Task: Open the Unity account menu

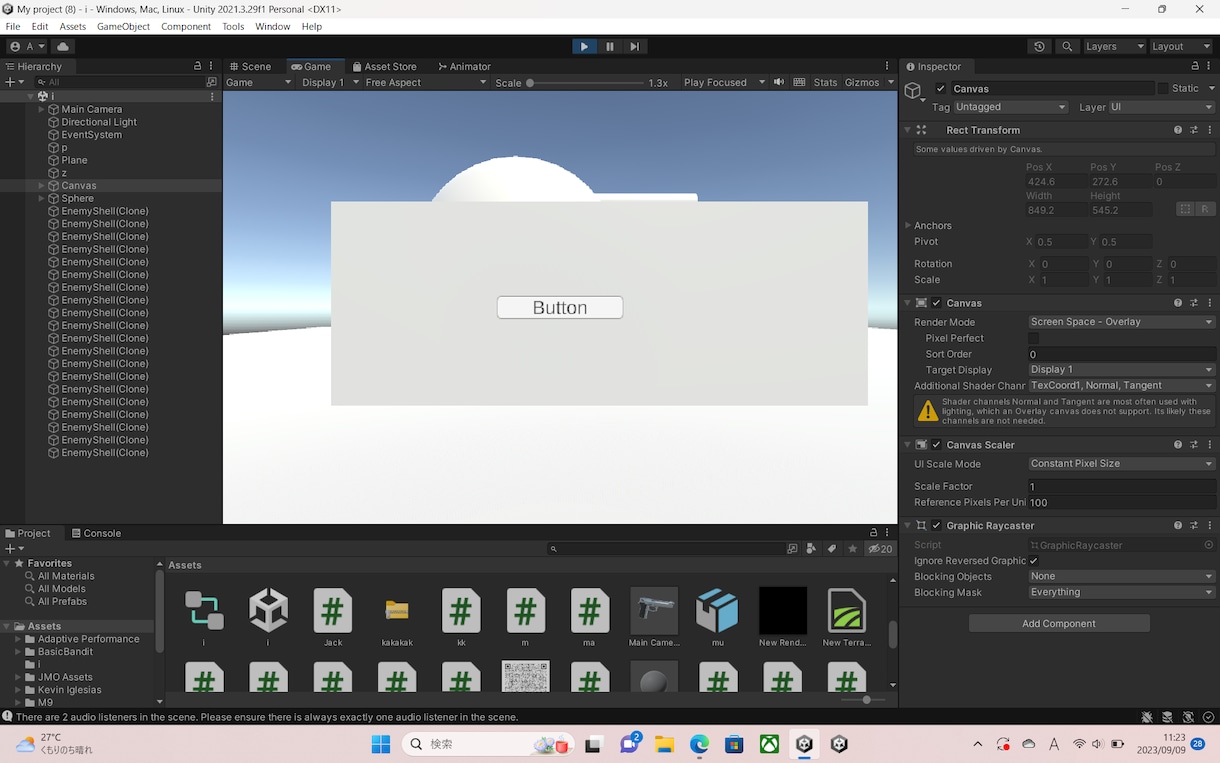Action: [26, 46]
